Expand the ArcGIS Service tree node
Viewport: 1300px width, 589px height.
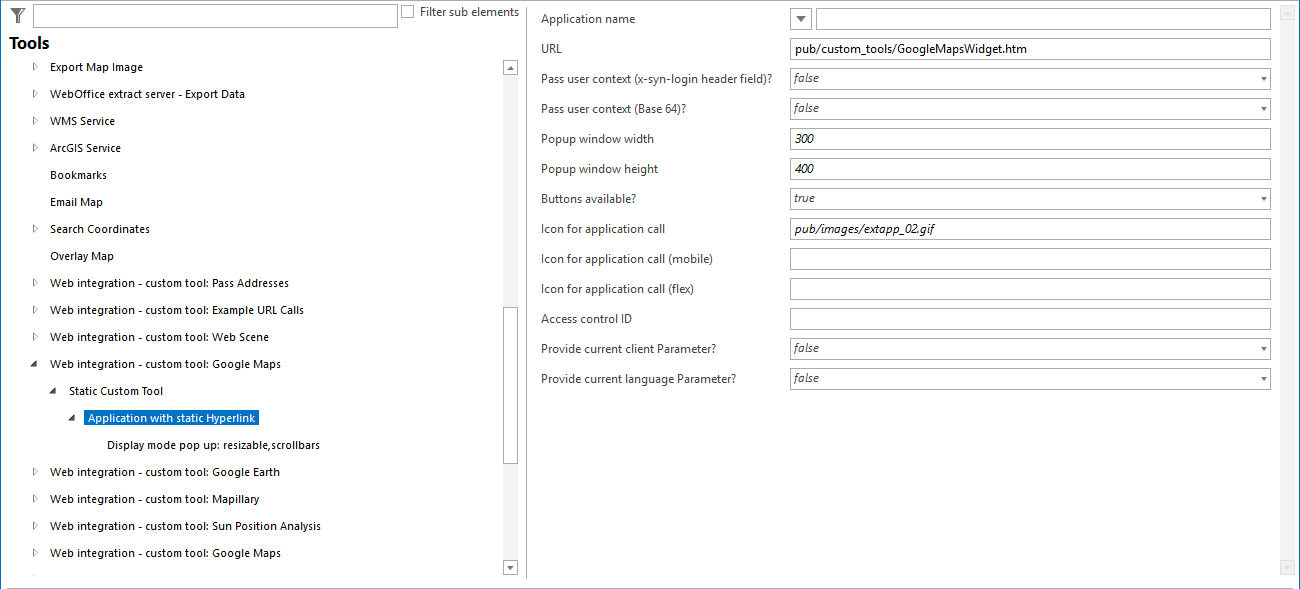(x=34, y=147)
